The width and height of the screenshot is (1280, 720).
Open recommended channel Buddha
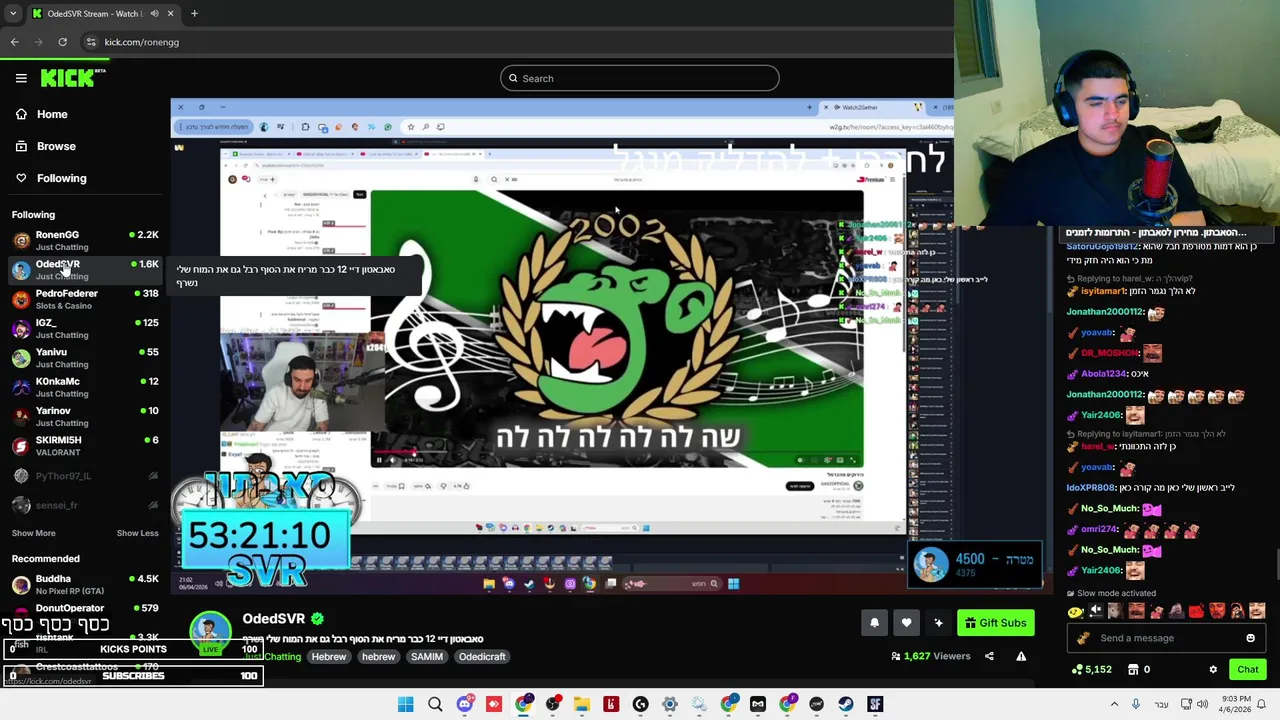coord(85,584)
